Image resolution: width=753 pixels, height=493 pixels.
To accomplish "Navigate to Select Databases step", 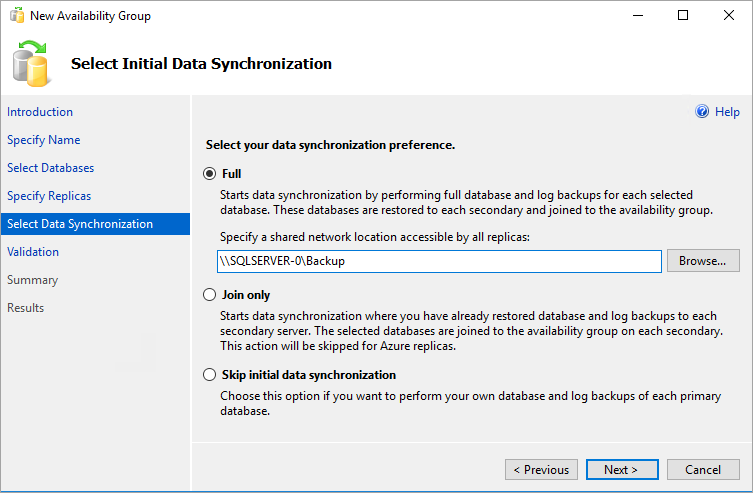I will (x=51, y=168).
